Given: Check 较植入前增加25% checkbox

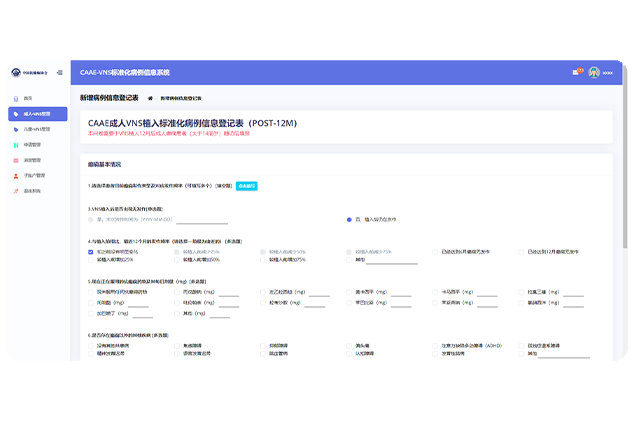Looking at the screenshot, I should 90,260.
